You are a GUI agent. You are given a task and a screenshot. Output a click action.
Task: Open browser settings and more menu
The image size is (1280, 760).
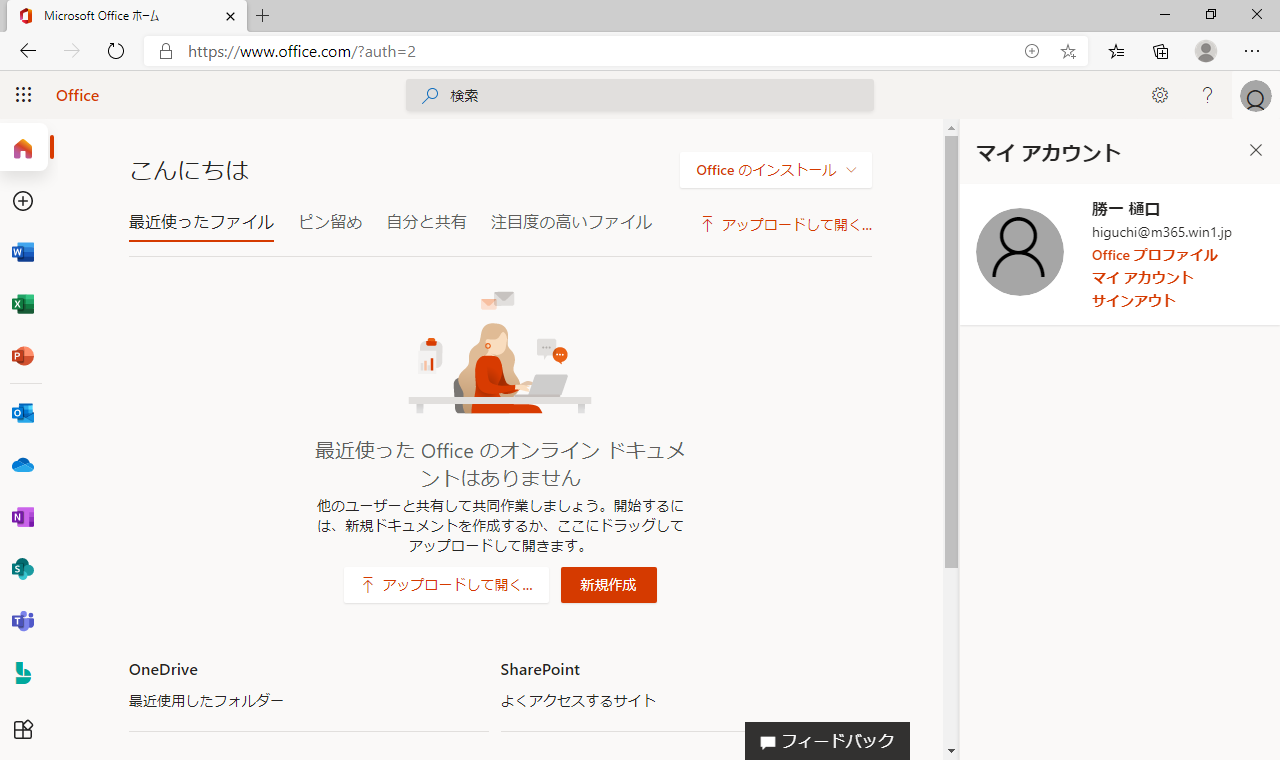pos(1252,51)
